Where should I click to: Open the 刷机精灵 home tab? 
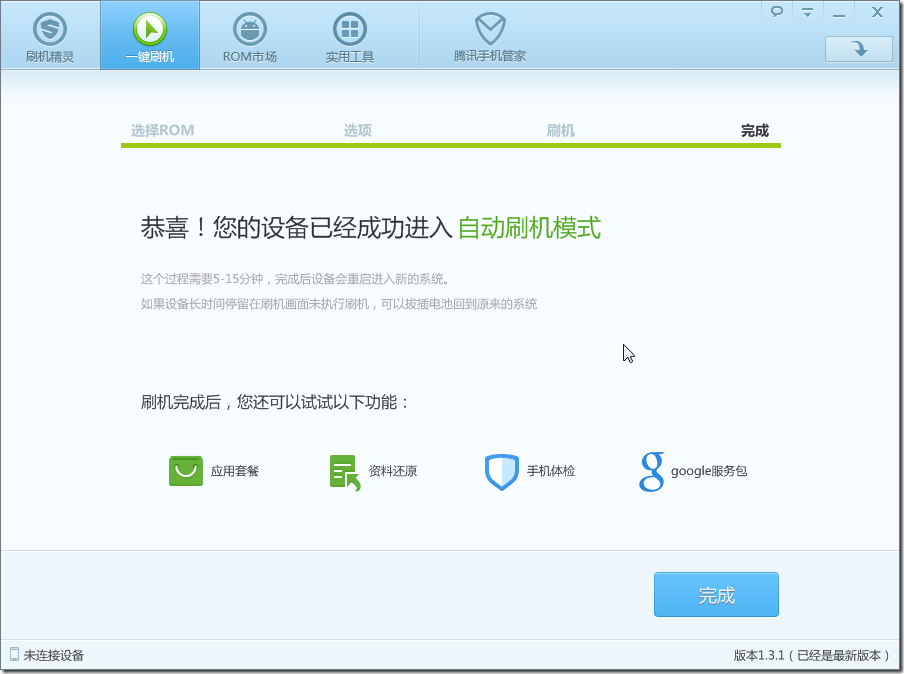click(50, 36)
